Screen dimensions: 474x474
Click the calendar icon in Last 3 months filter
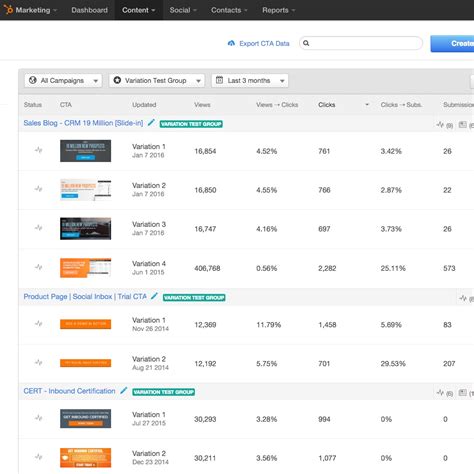point(219,80)
